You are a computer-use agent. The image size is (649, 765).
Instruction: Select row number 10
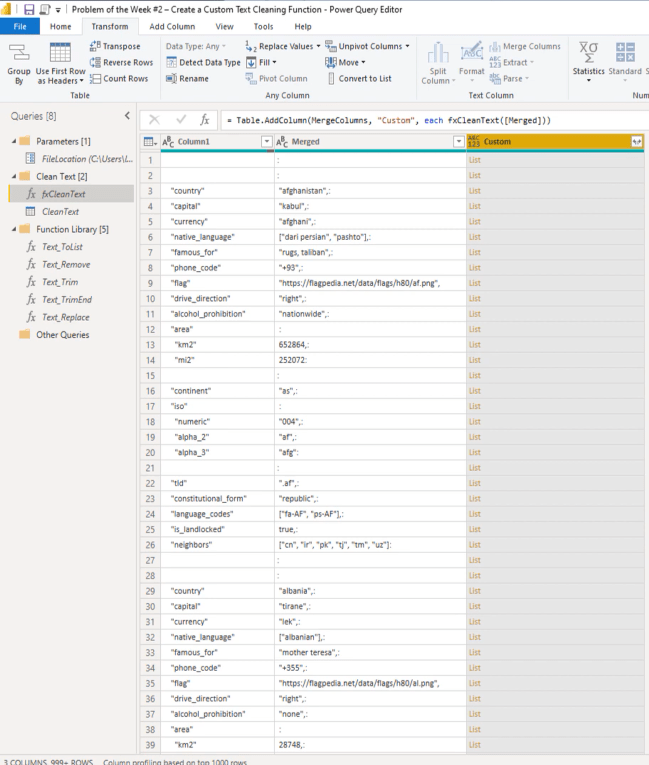pos(150,299)
